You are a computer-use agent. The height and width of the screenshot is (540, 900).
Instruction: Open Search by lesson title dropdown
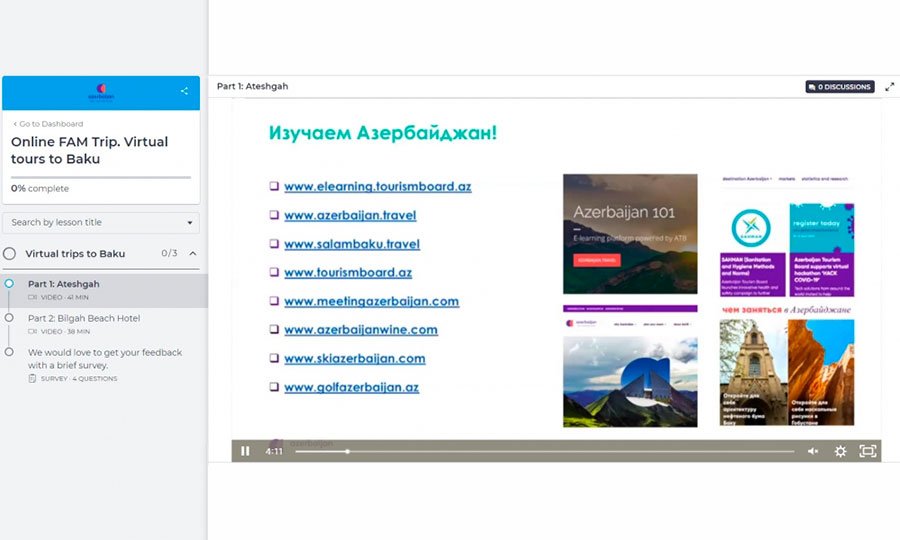click(x=101, y=223)
